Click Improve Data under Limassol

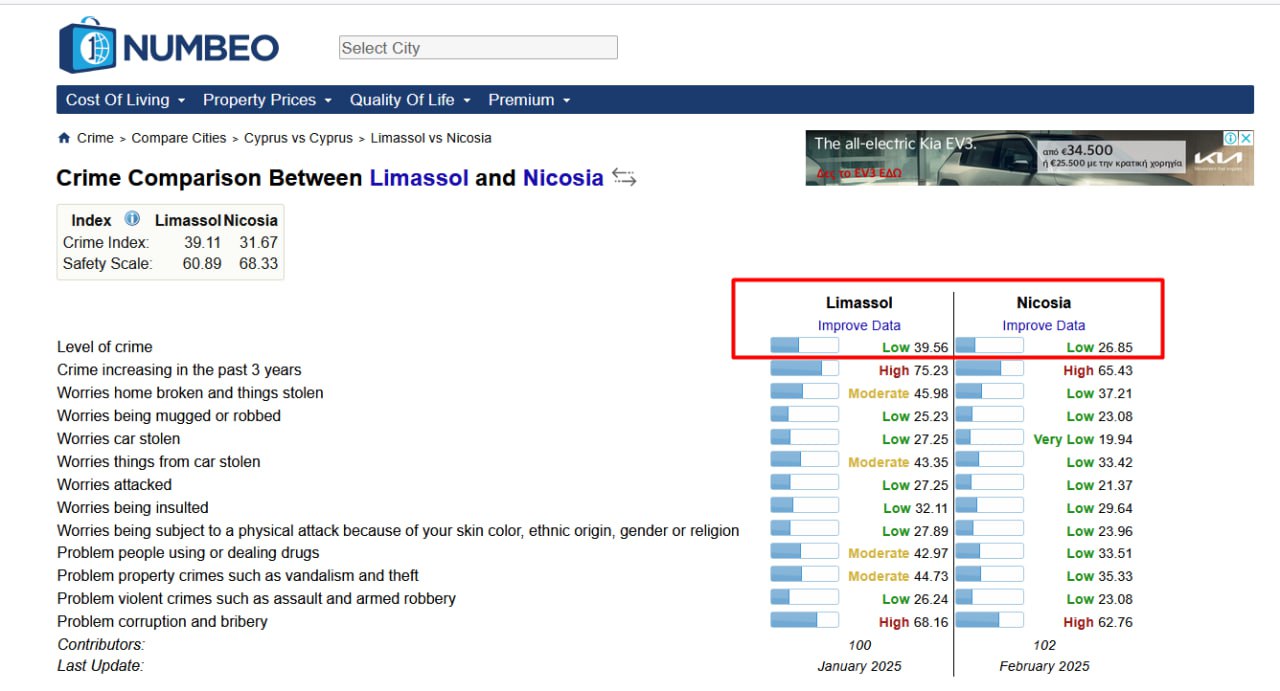(x=859, y=325)
